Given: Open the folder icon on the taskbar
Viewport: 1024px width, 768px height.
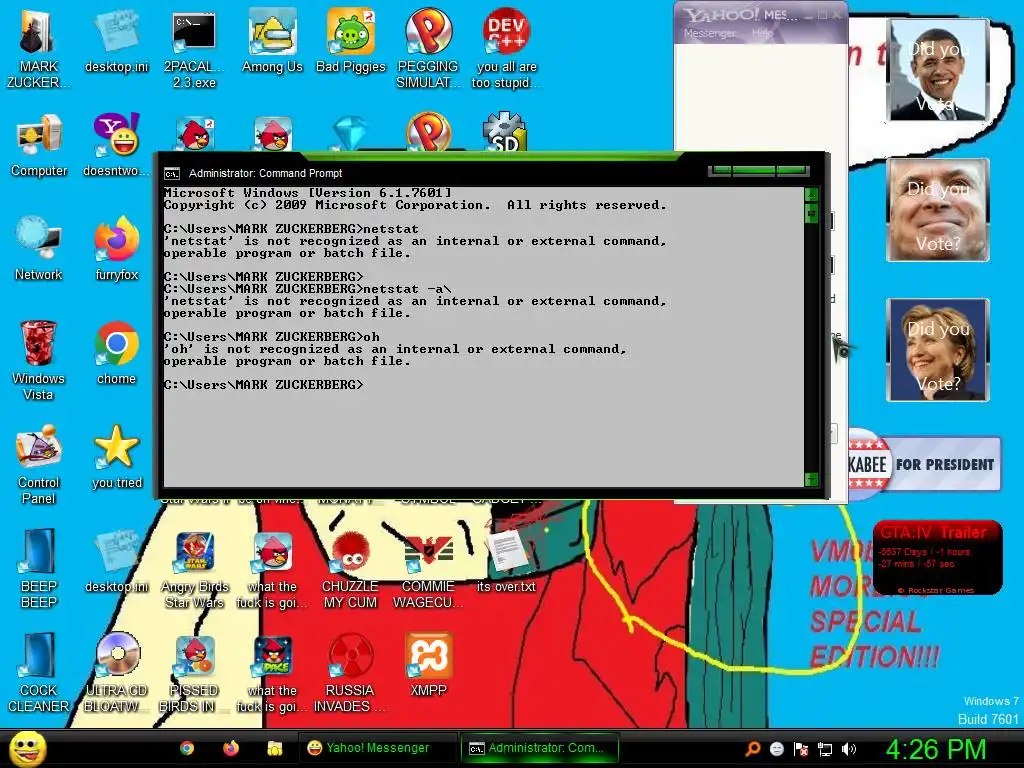Looking at the screenshot, I should click(x=274, y=748).
